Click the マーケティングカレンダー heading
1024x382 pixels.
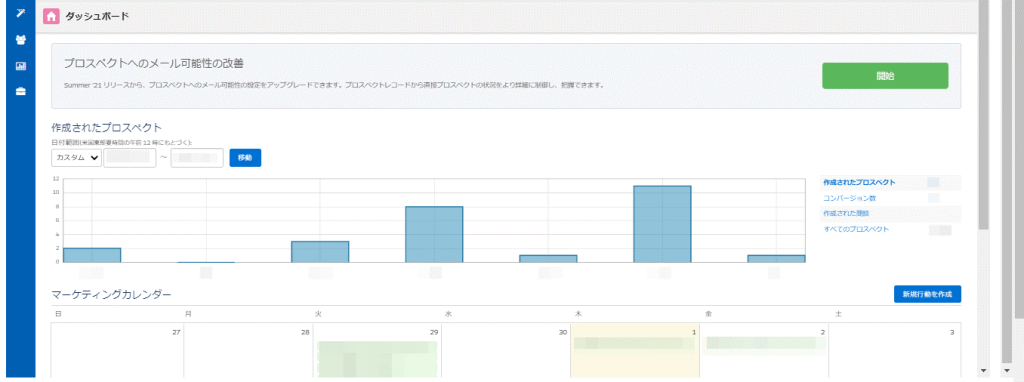111,295
